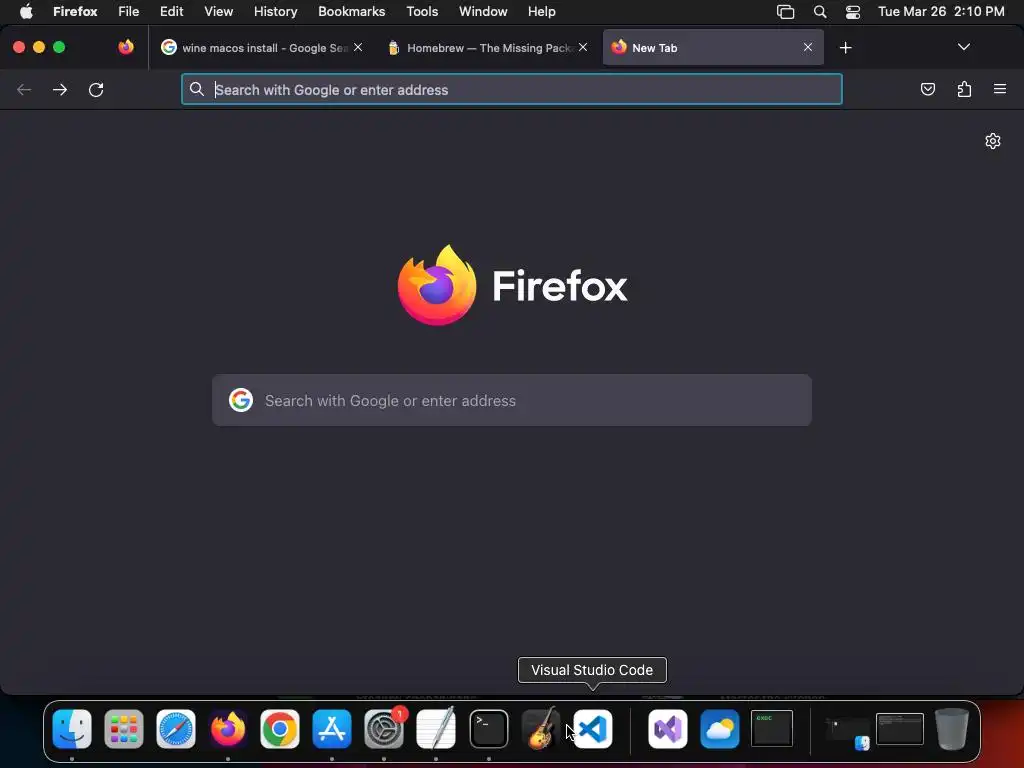Switch to wine macos install Google tab
This screenshot has height=768, width=1024.
[261, 47]
